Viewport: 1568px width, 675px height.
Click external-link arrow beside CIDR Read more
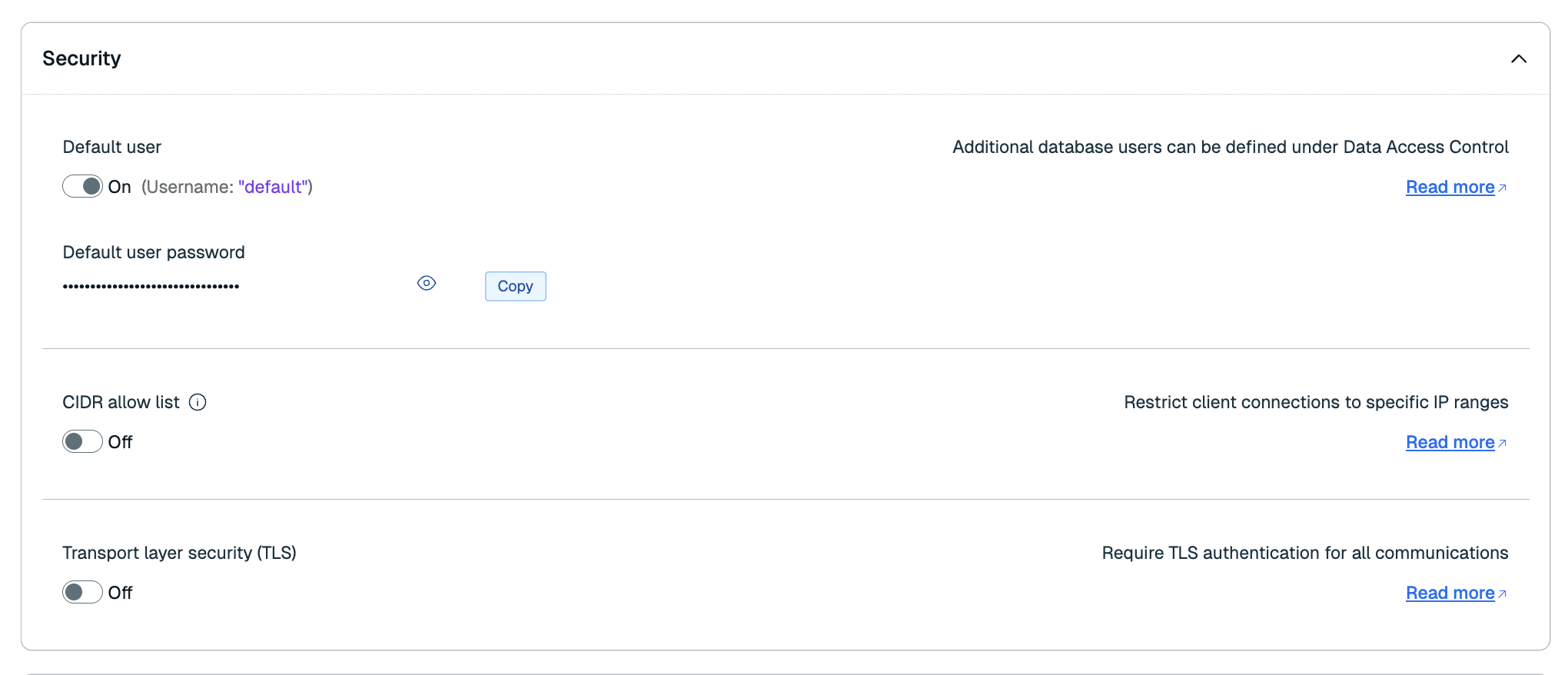(x=1503, y=444)
